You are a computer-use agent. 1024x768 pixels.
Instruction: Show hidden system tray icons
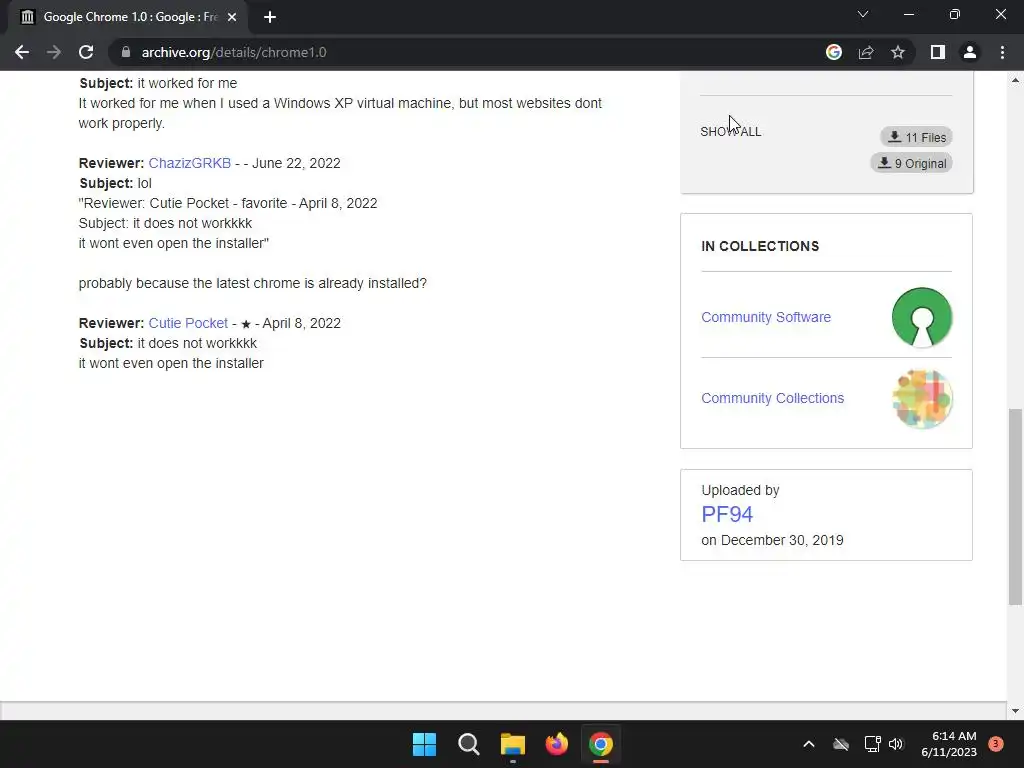coord(808,744)
